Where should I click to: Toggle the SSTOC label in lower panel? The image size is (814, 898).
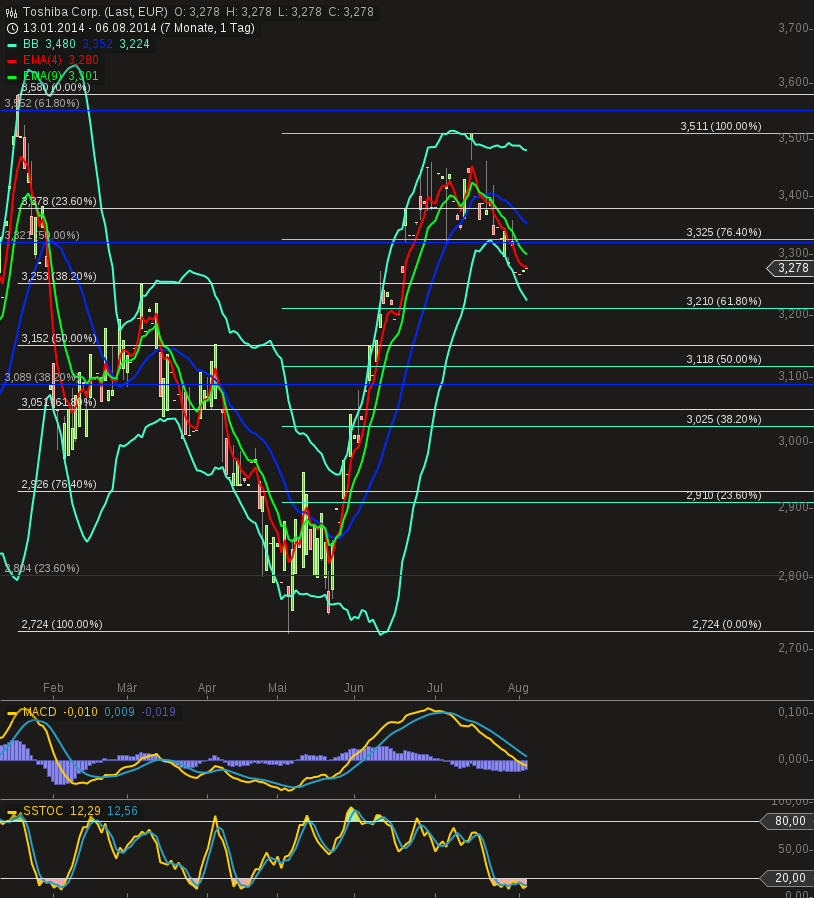click(41, 811)
